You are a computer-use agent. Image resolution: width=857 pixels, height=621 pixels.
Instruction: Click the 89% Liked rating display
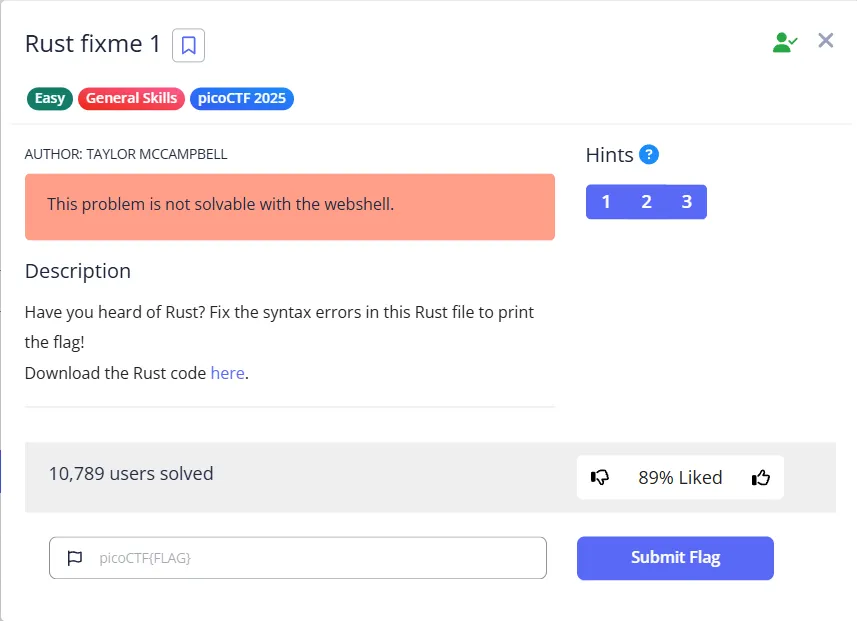680,477
